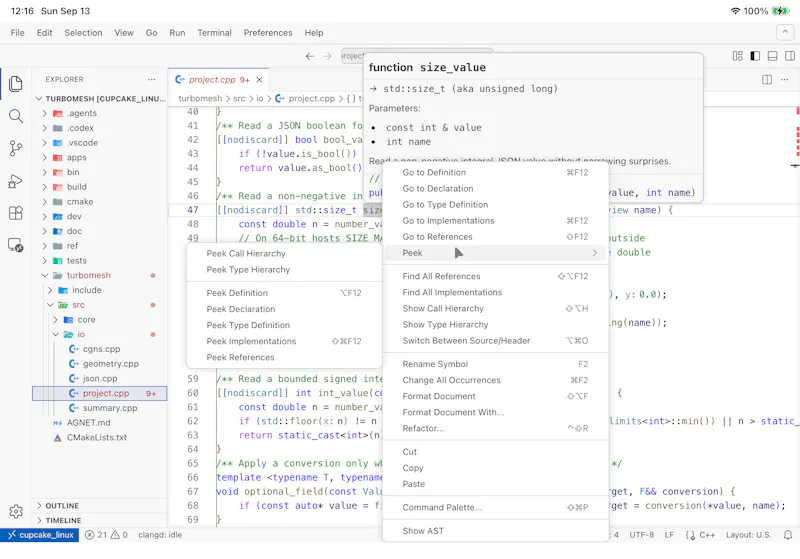The width and height of the screenshot is (800, 559).
Task: Click the clangd: idle status
Action: point(160,535)
